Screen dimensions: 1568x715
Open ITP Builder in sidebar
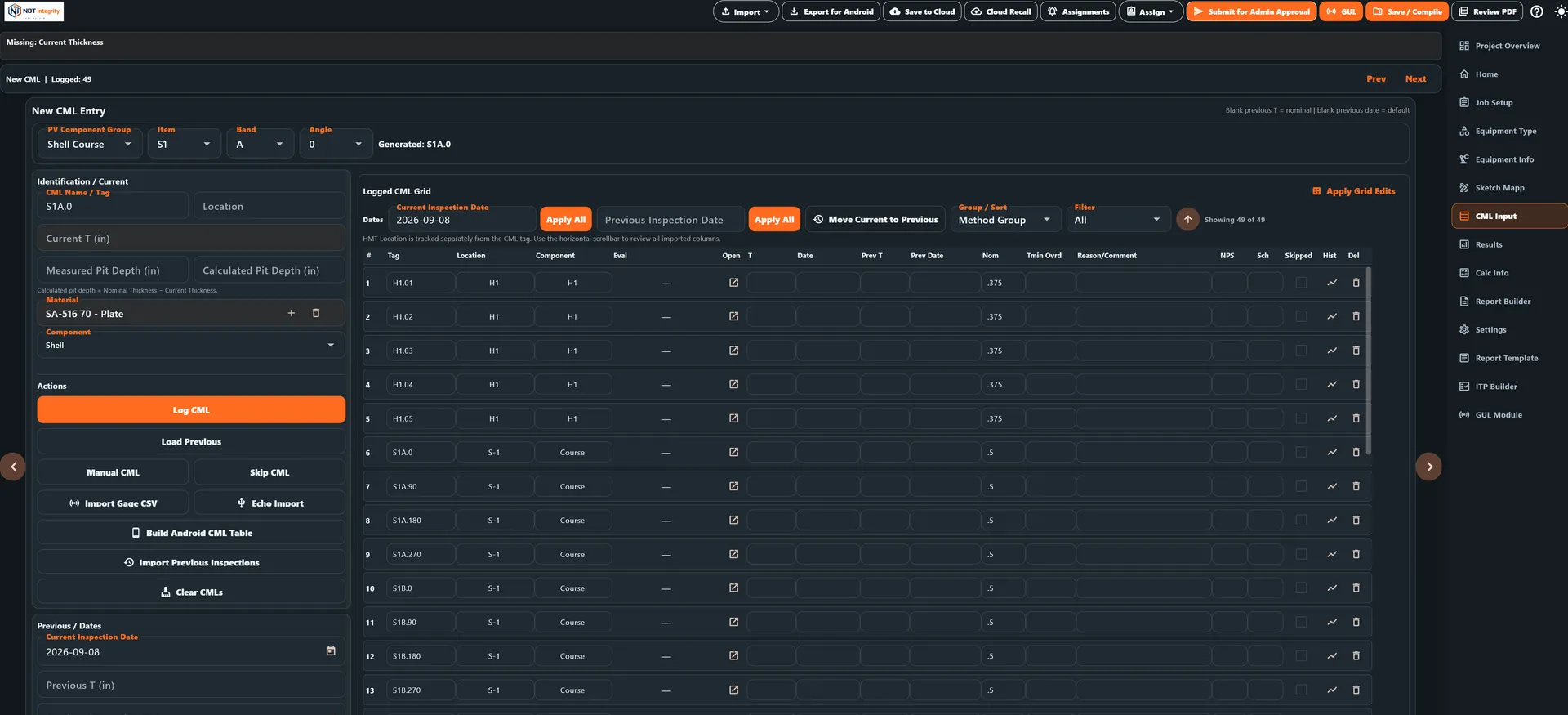coord(1509,387)
